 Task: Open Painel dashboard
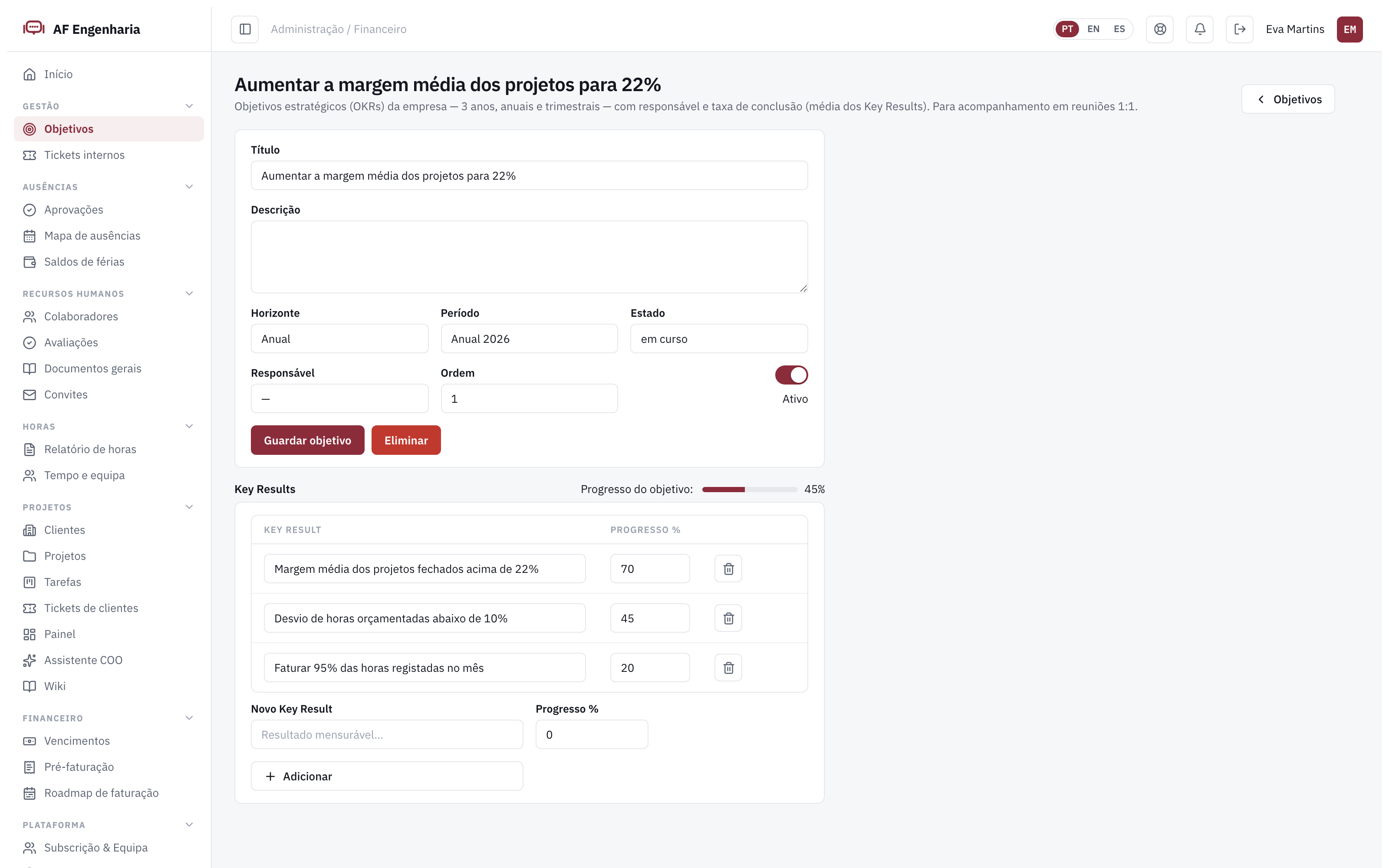pyautogui.click(x=109, y=634)
